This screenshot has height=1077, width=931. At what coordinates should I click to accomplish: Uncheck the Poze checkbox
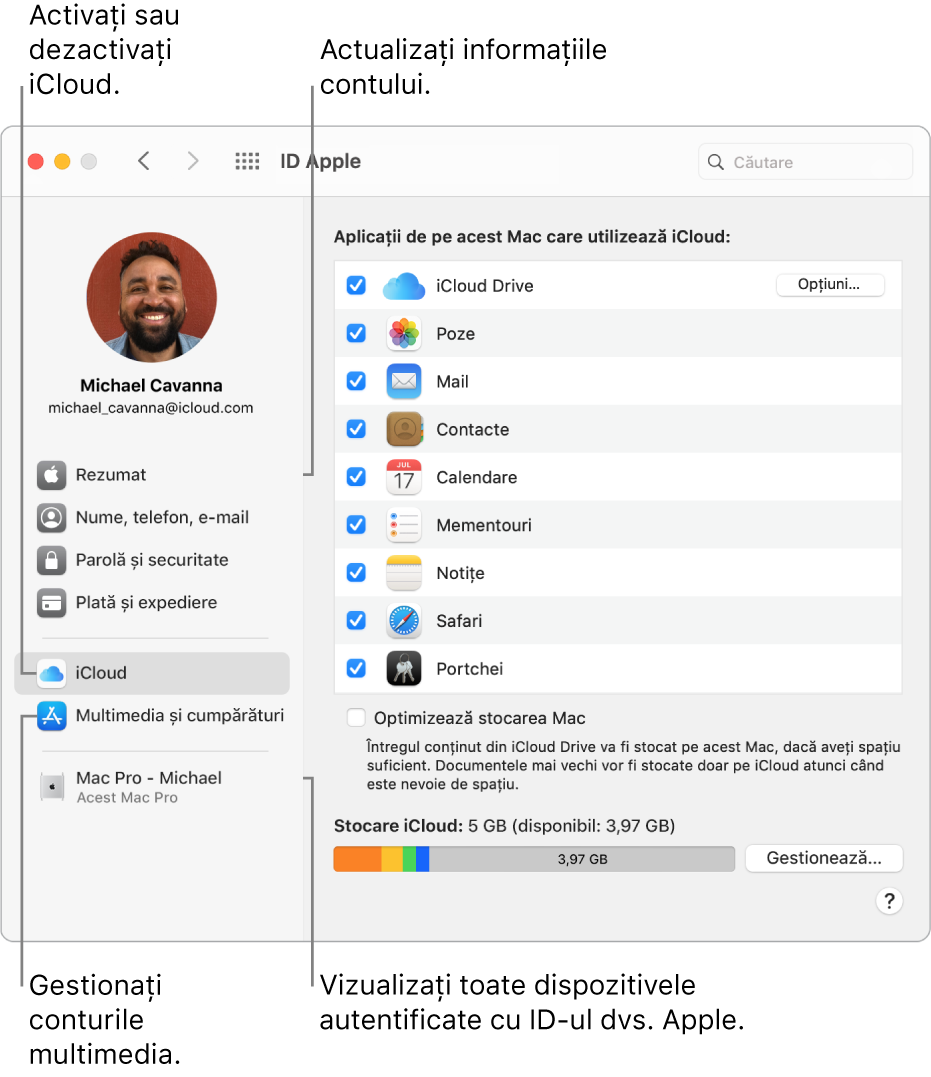(x=356, y=333)
